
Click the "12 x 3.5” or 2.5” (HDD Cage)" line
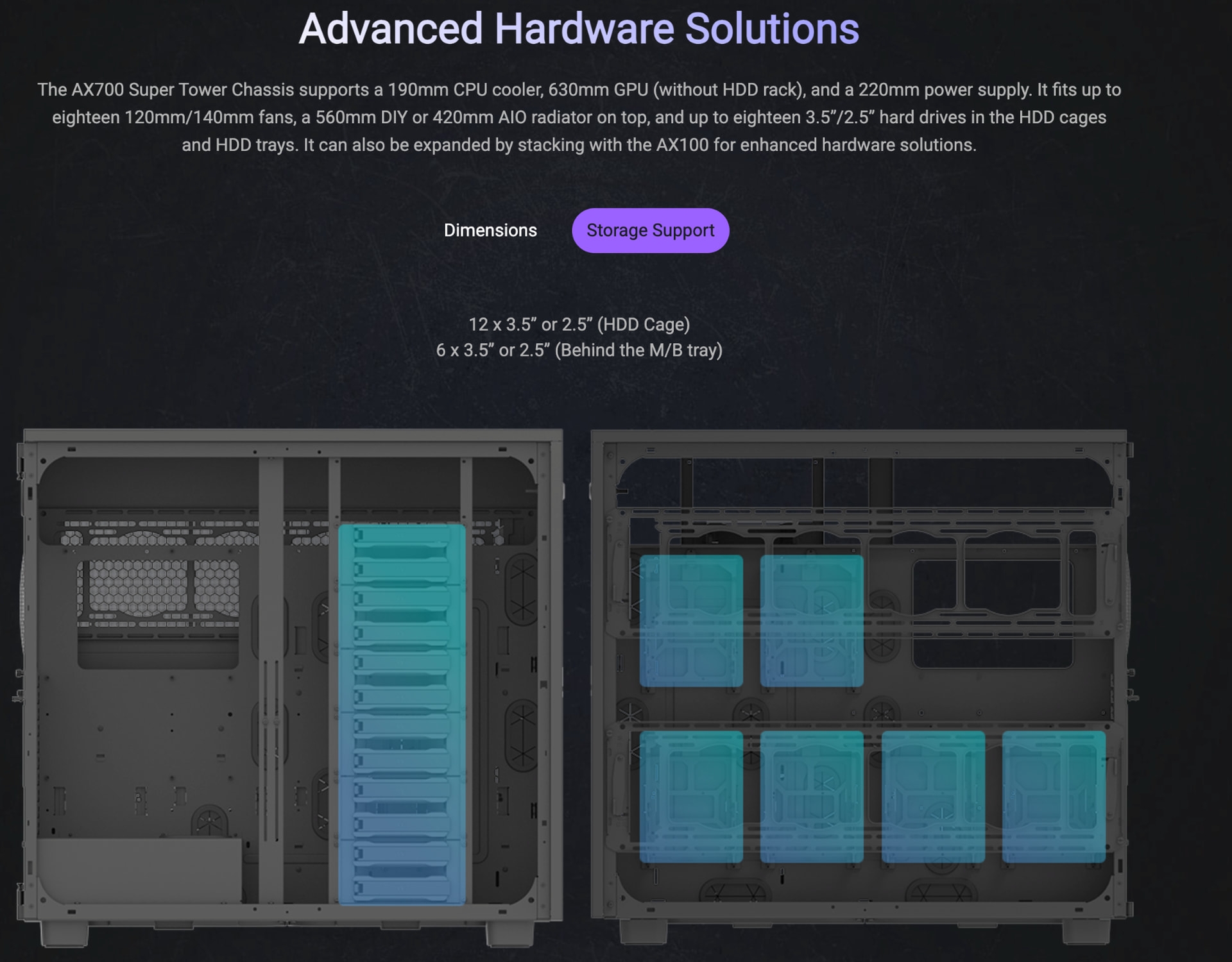tap(579, 325)
